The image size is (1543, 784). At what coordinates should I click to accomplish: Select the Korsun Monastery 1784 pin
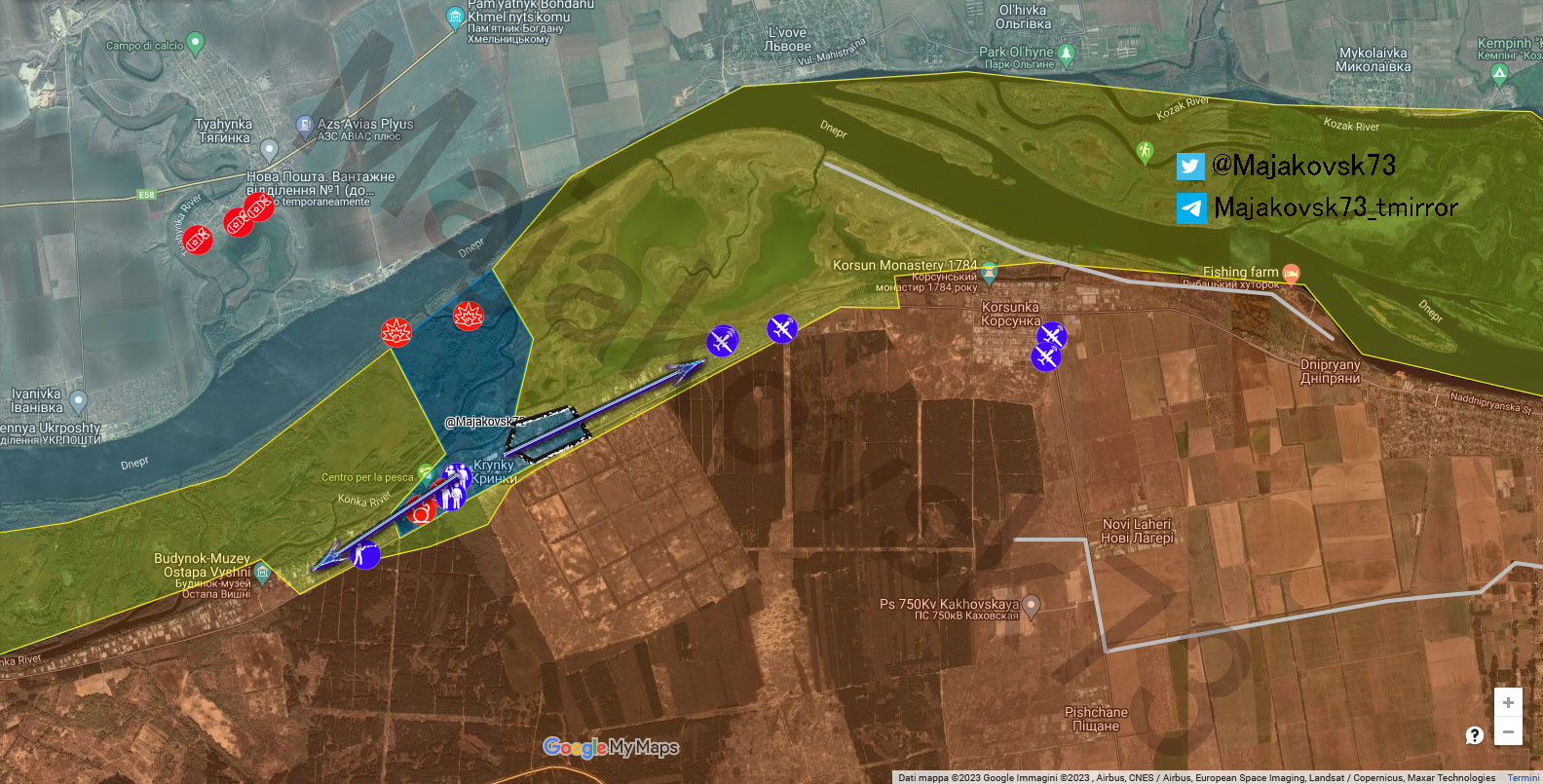pyautogui.click(x=989, y=272)
